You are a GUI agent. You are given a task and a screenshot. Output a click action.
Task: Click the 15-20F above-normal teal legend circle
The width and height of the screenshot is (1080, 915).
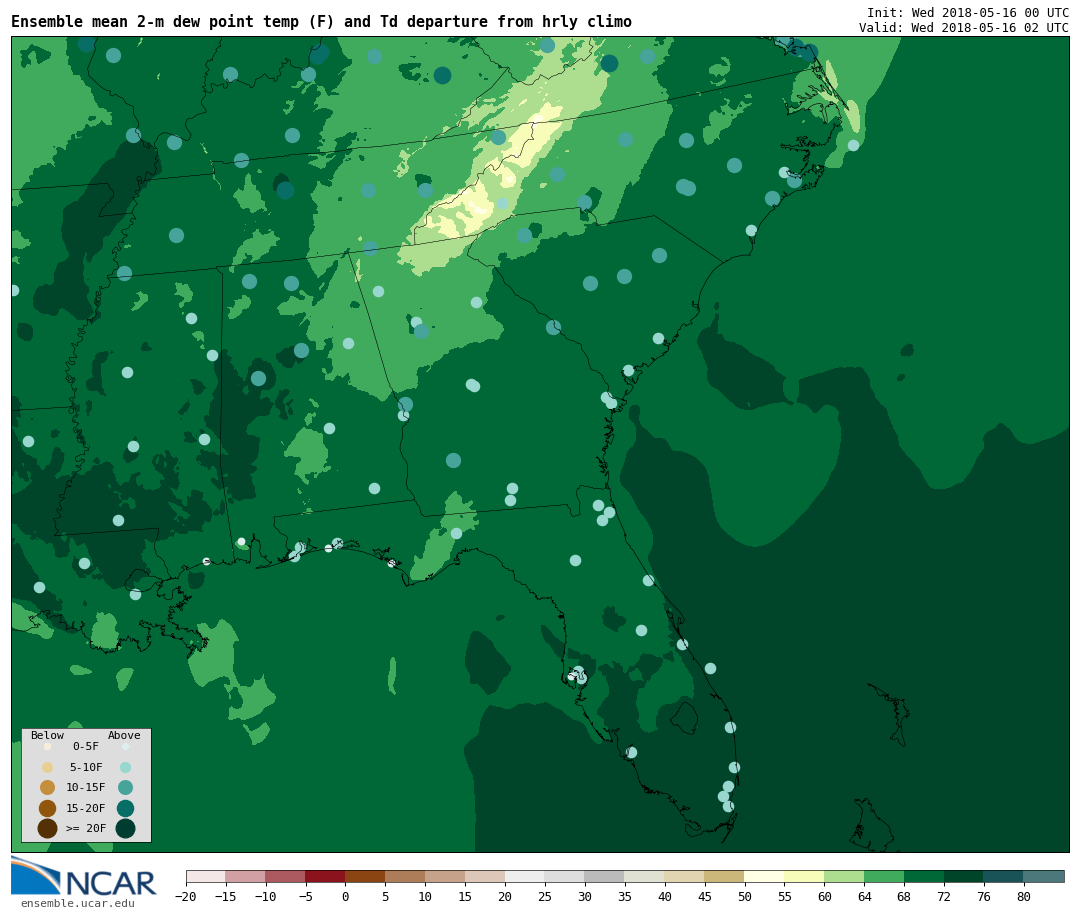[125, 808]
